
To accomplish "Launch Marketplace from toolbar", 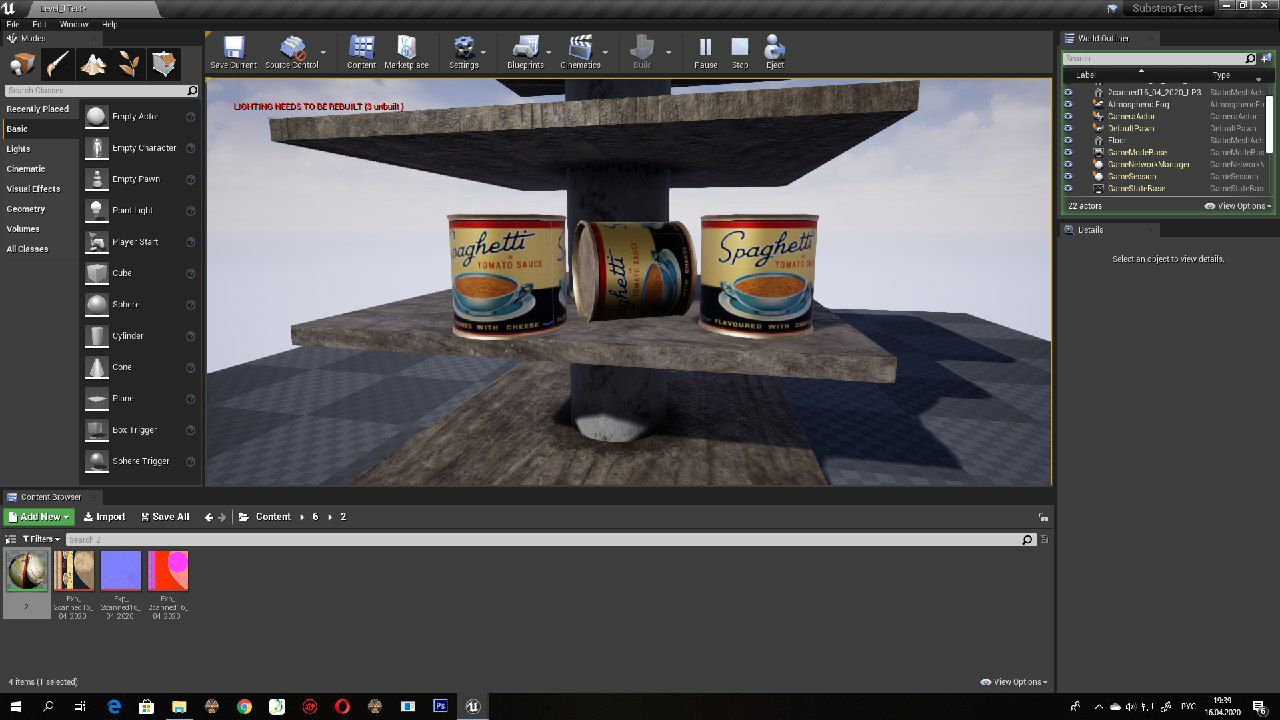I will [406, 52].
